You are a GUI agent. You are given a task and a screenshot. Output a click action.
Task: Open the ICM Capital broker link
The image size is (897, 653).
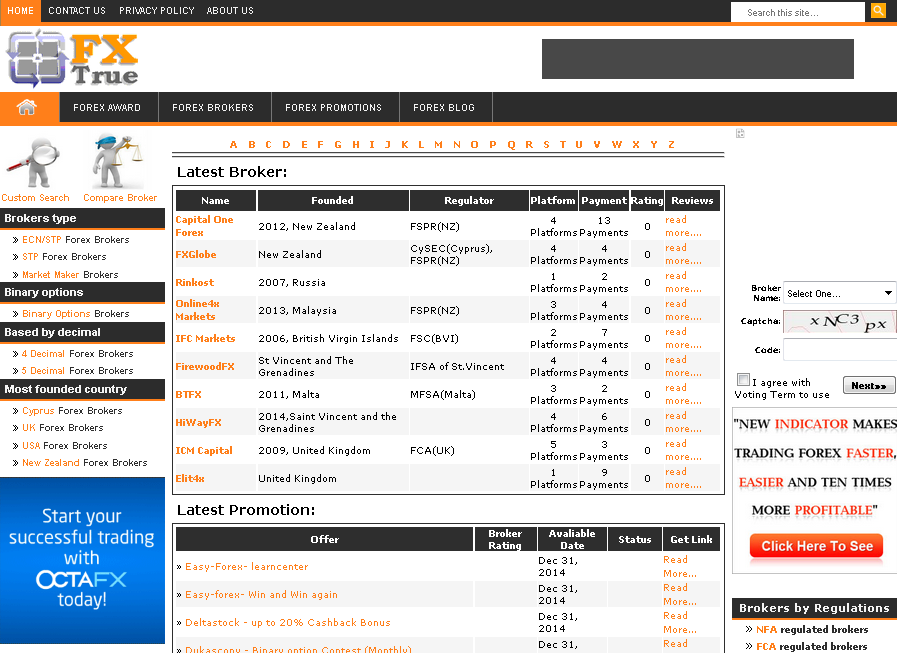pyautogui.click(x=204, y=450)
